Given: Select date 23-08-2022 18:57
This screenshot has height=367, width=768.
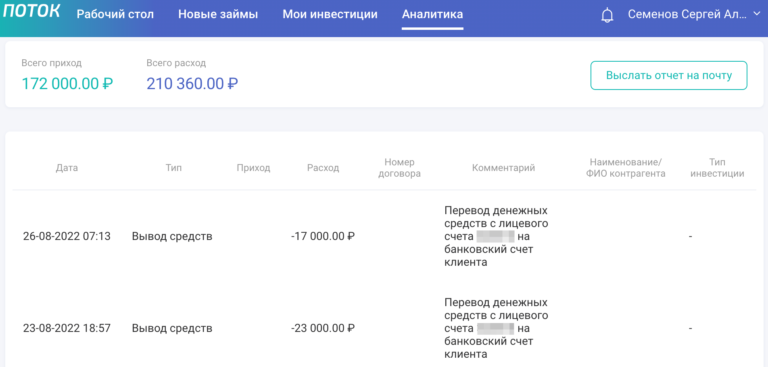Looking at the screenshot, I should tap(67, 328).
